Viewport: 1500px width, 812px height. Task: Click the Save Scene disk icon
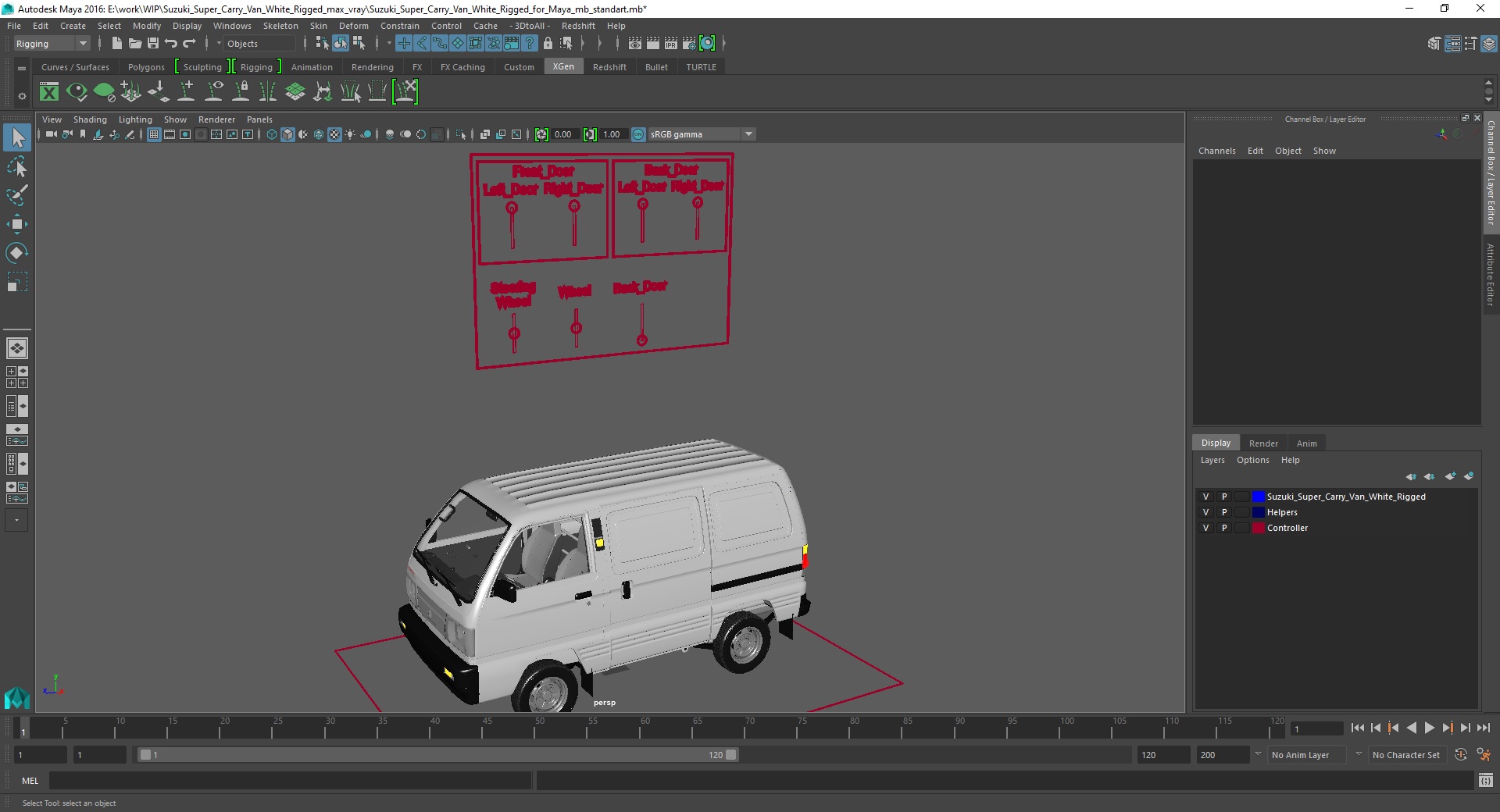[x=153, y=44]
